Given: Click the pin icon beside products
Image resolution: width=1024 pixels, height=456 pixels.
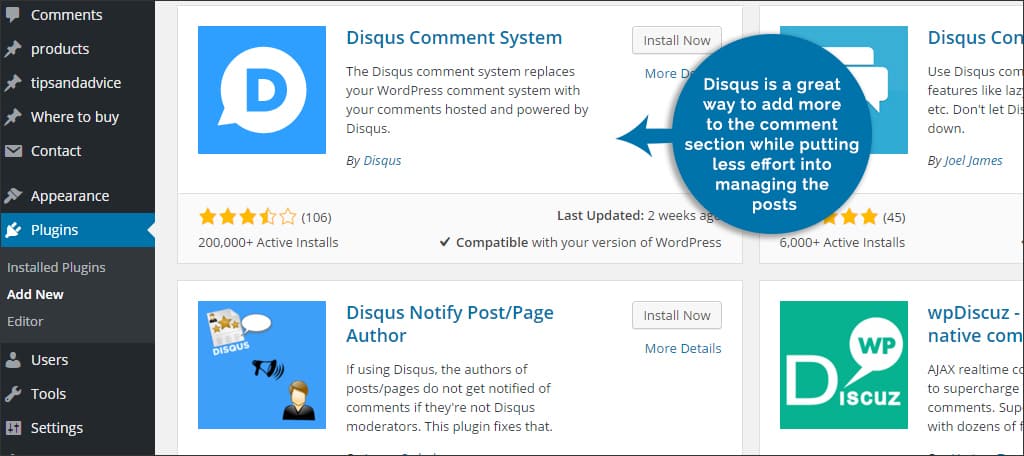Looking at the screenshot, I should pos(13,49).
